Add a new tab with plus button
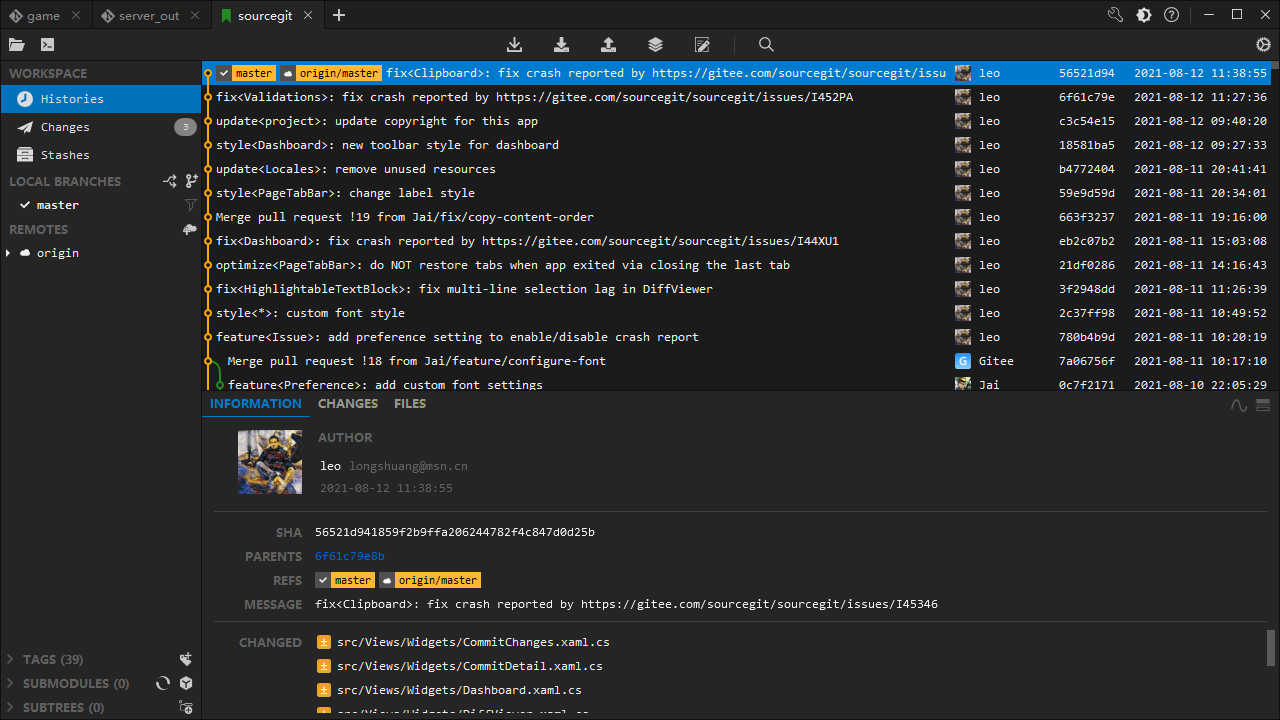Image resolution: width=1280 pixels, height=720 pixels. coord(339,15)
